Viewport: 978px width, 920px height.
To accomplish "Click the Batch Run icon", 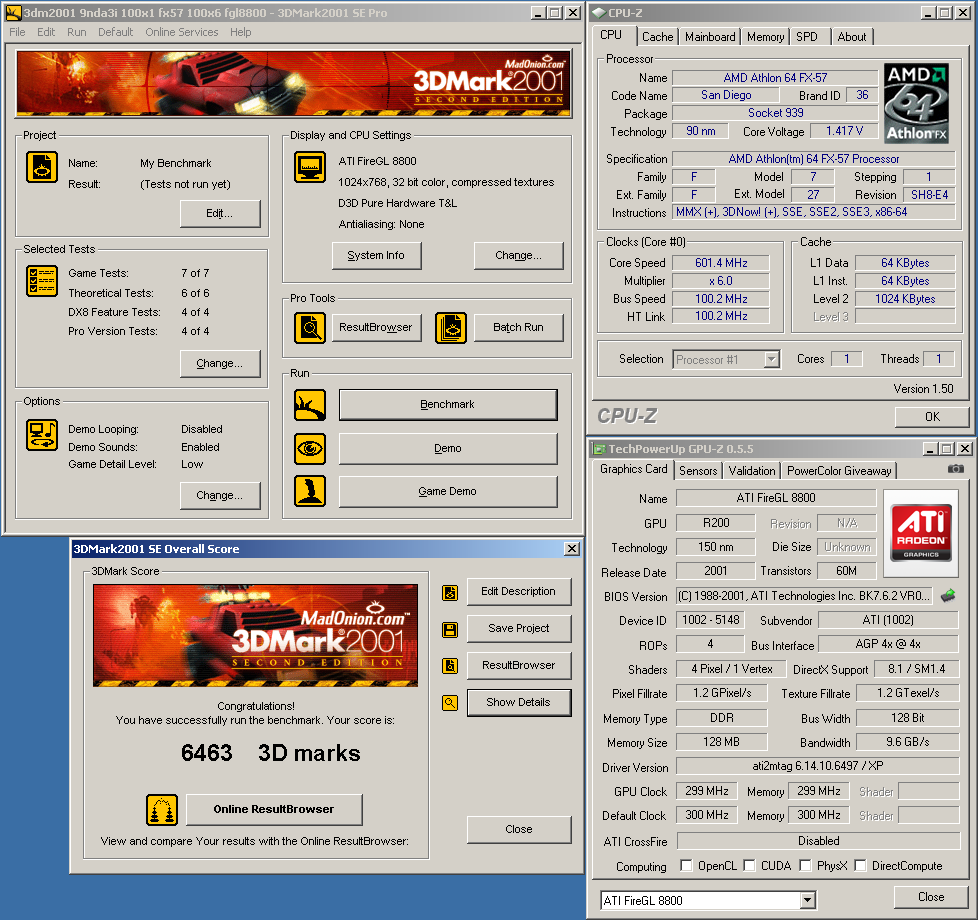I will tap(451, 327).
